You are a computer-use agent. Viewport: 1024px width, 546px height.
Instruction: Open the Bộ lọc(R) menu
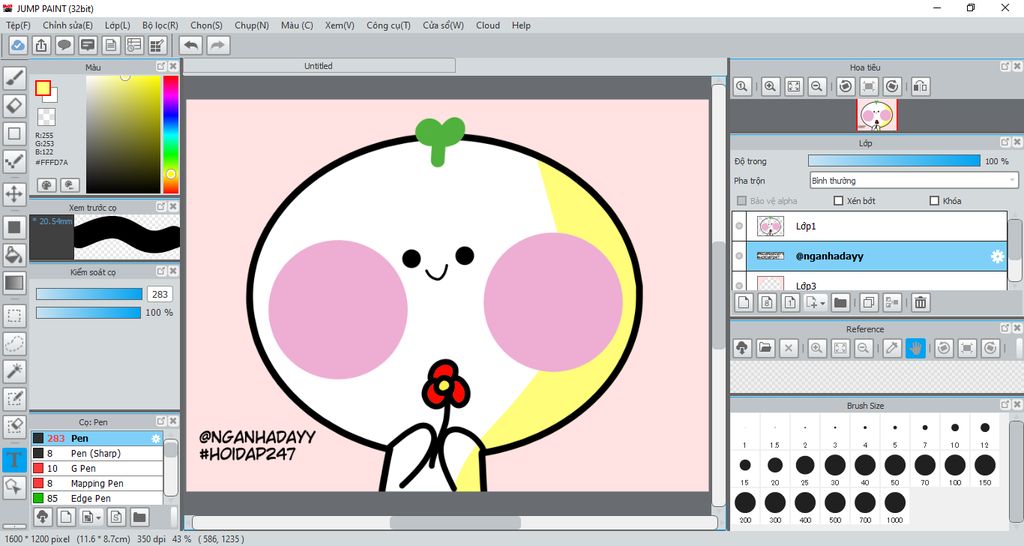pyautogui.click(x=160, y=25)
